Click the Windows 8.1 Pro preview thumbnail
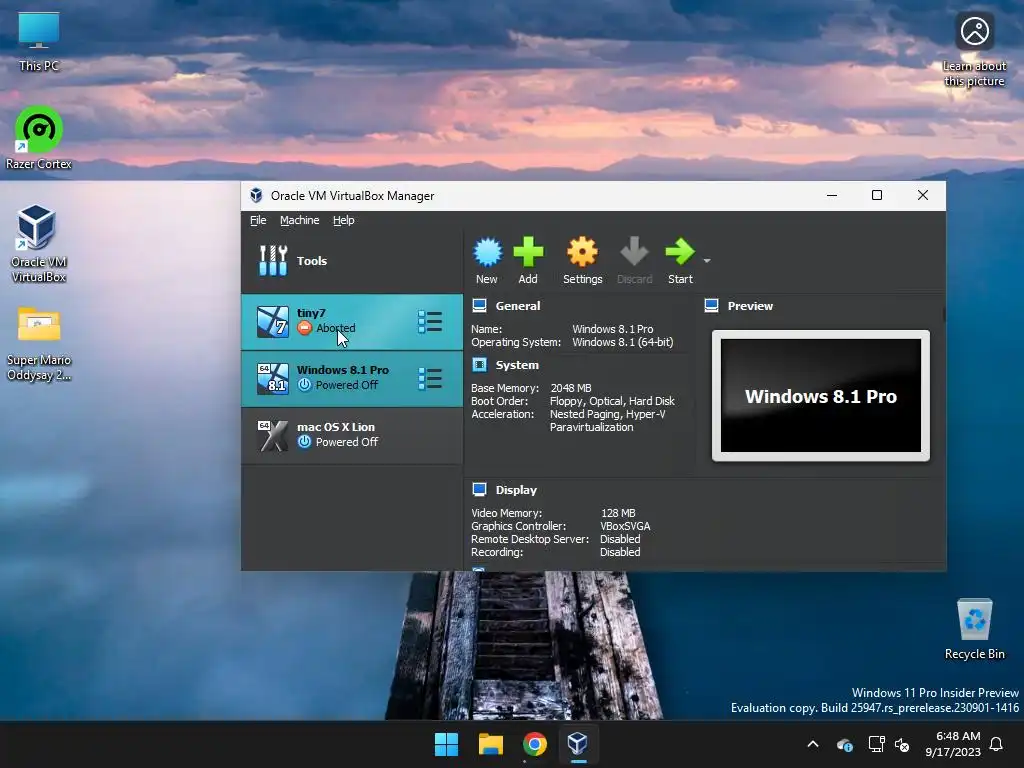This screenshot has height=768, width=1024. [x=821, y=396]
